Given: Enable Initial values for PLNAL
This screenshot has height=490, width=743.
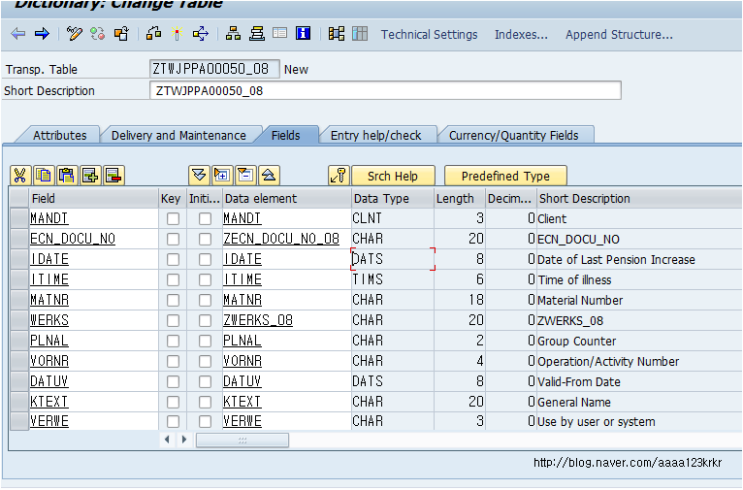Looking at the screenshot, I should pos(205,341).
